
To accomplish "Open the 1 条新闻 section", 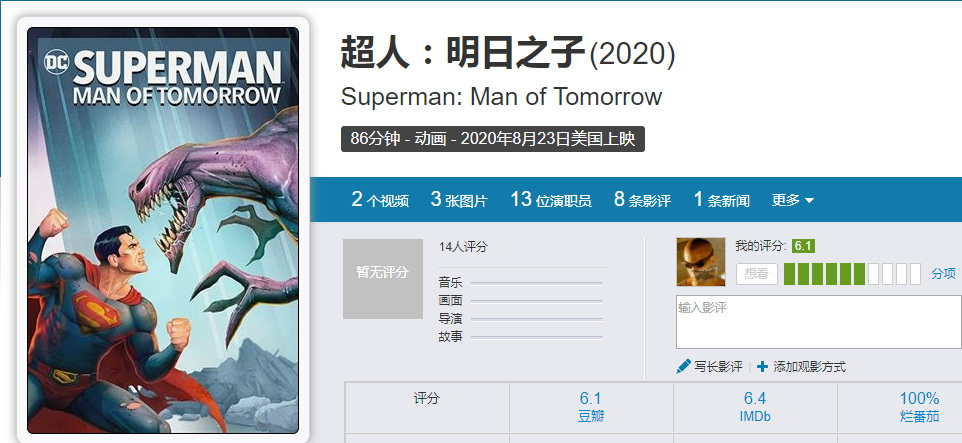I will click(x=722, y=199).
